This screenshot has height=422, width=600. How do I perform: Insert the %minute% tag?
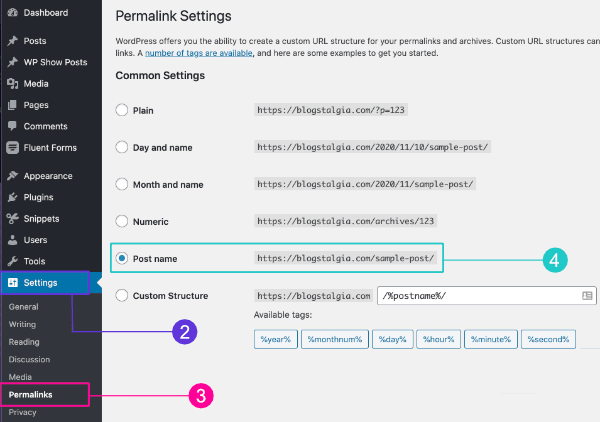[491, 339]
